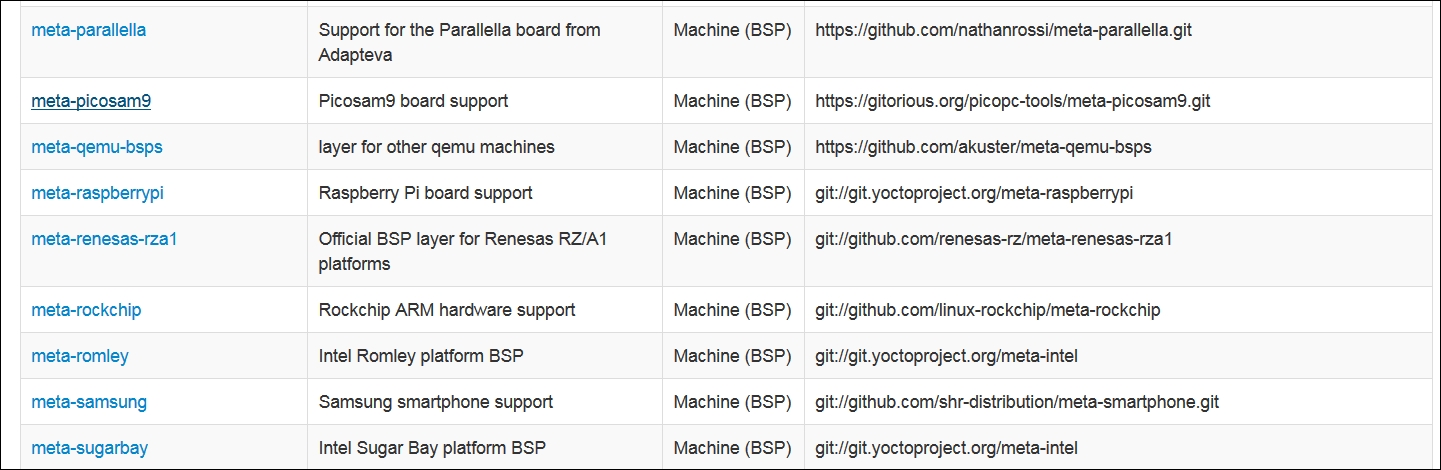
Task: Click the Rockchip ARM hardware support description
Action: pyautogui.click(x=447, y=310)
